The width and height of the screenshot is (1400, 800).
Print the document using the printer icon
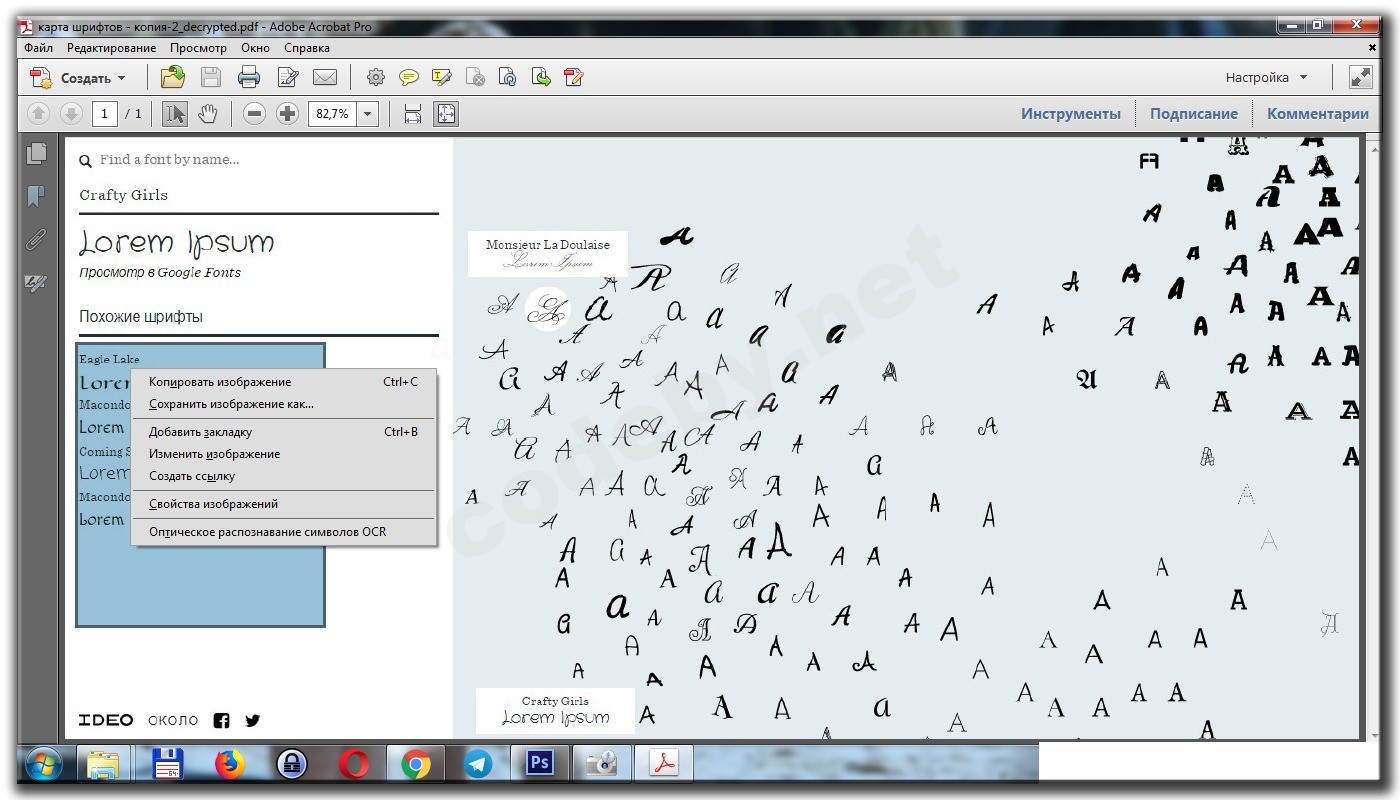249,77
